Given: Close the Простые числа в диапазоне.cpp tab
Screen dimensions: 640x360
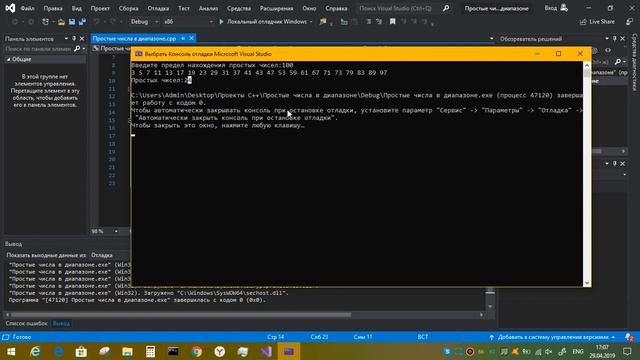Looking at the screenshot, I should 191,38.
